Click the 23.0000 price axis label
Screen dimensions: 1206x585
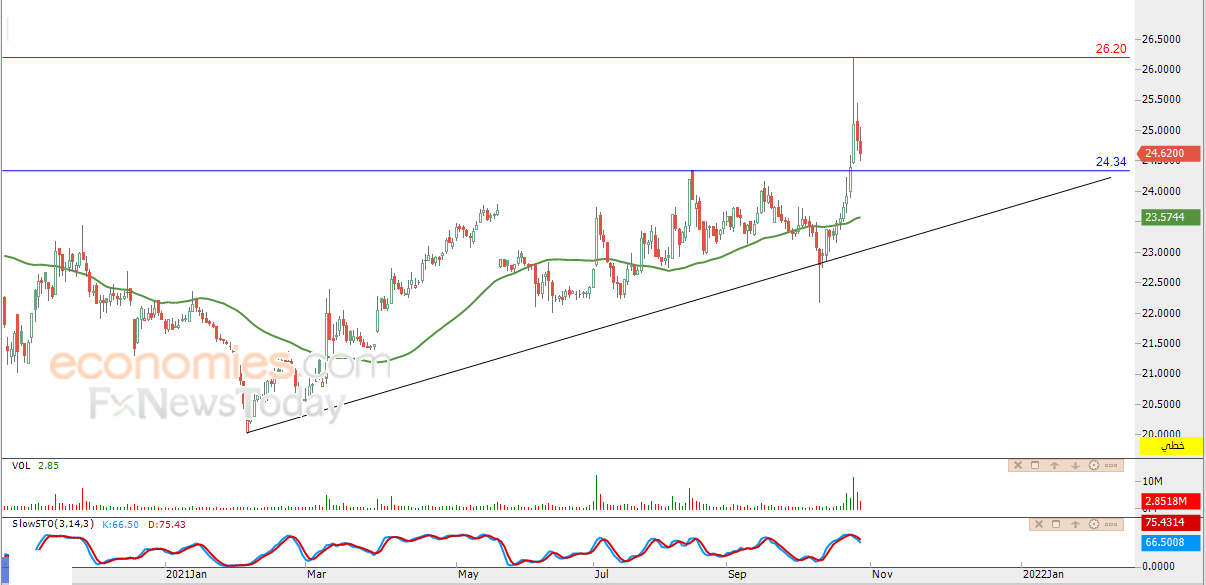[1164, 252]
